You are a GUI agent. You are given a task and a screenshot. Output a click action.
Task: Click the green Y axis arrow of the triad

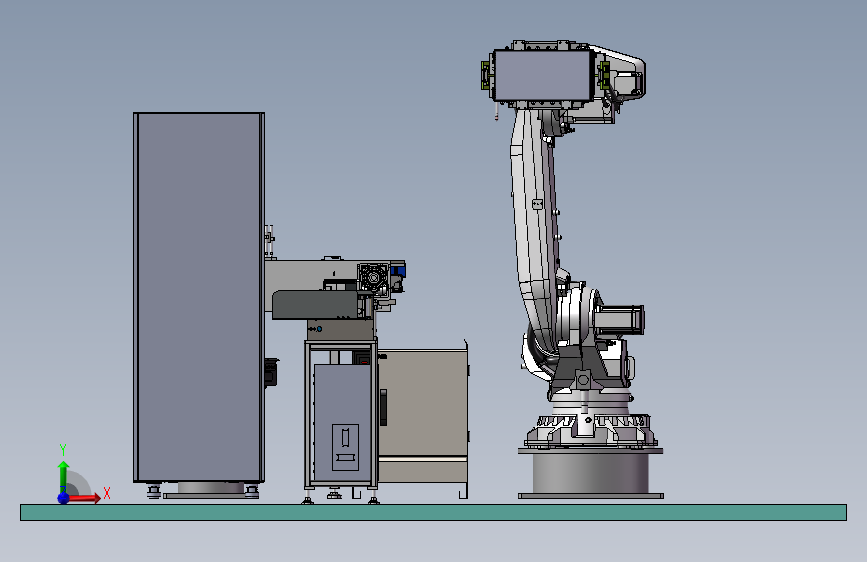coord(64,476)
